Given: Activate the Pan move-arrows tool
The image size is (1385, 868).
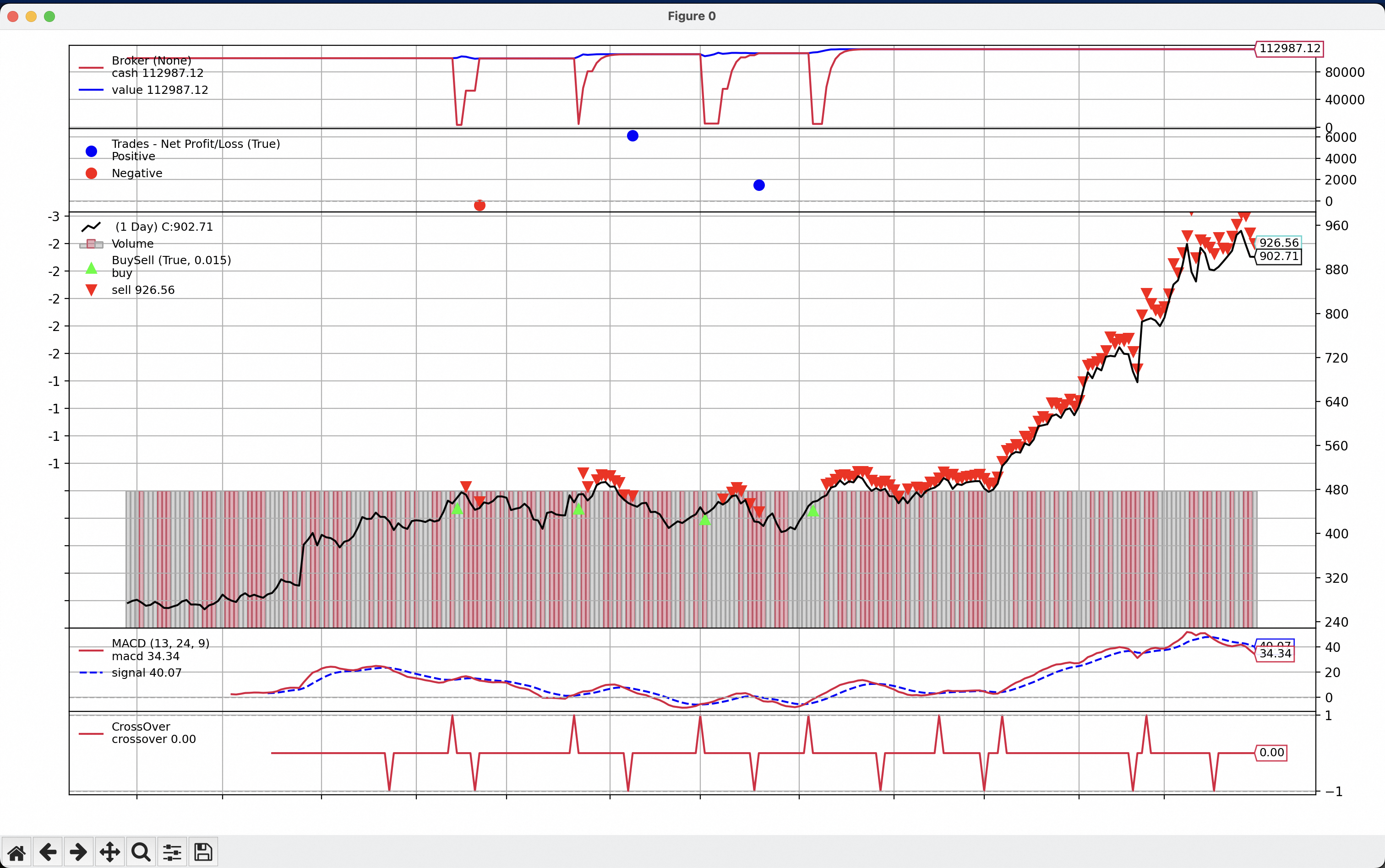Looking at the screenshot, I should pyautogui.click(x=109, y=852).
